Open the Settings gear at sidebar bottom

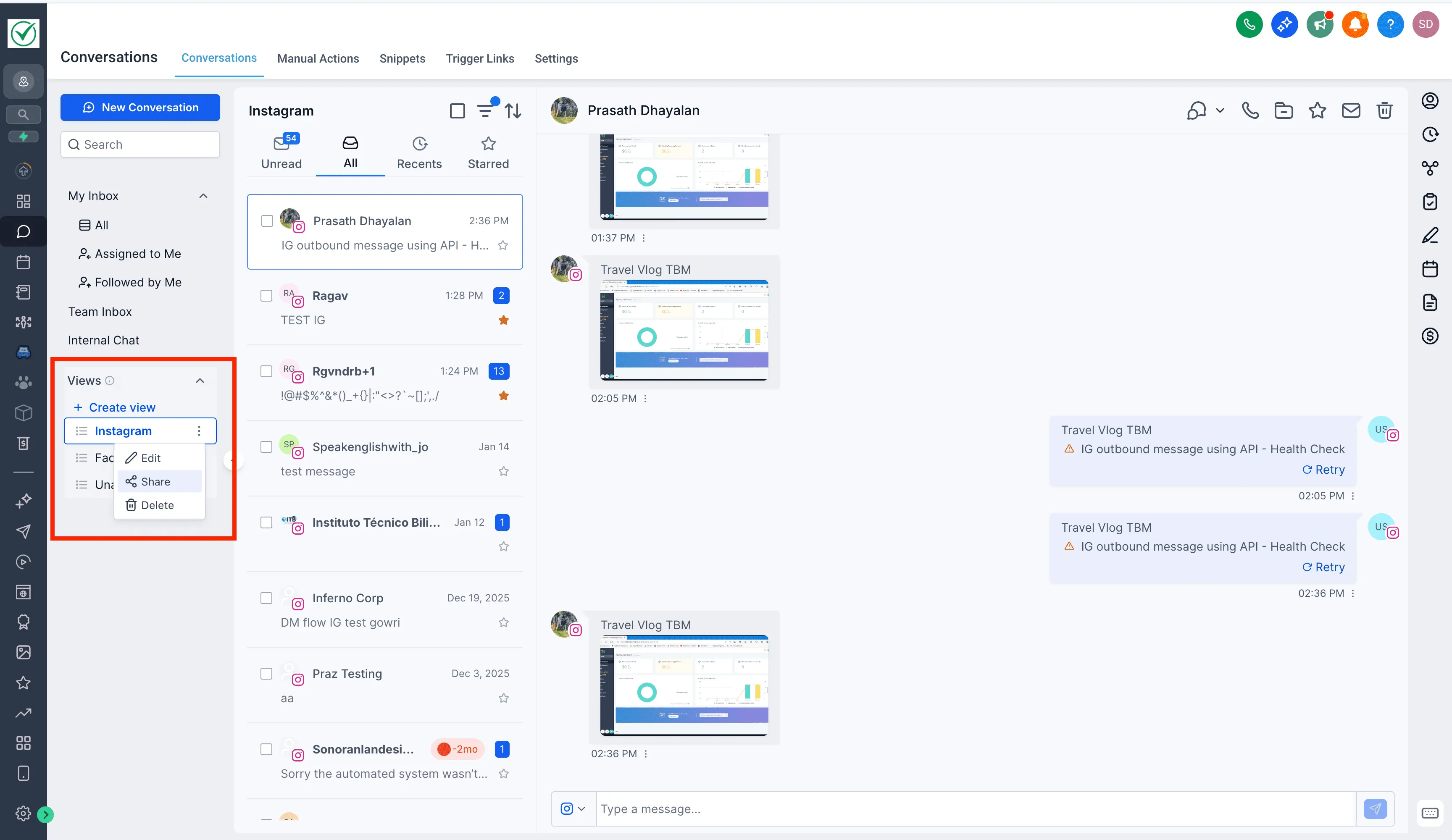23,814
